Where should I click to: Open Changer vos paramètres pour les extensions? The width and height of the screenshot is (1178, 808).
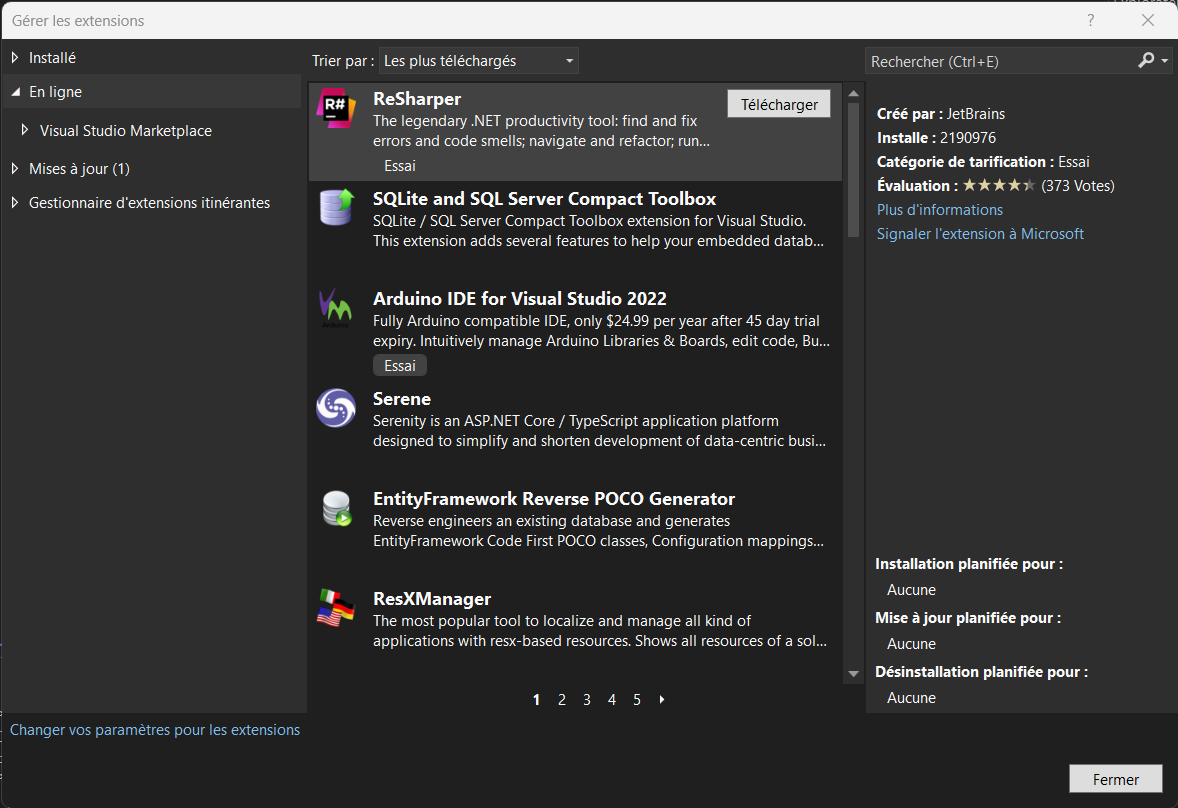(x=155, y=730)
